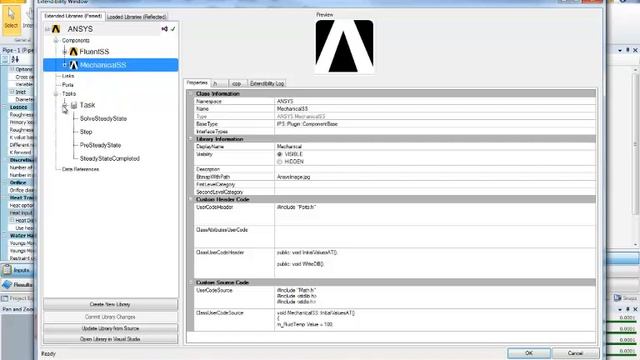Open the Properties tab
Screen dimensions: 640x360
(x=197, y=83)
